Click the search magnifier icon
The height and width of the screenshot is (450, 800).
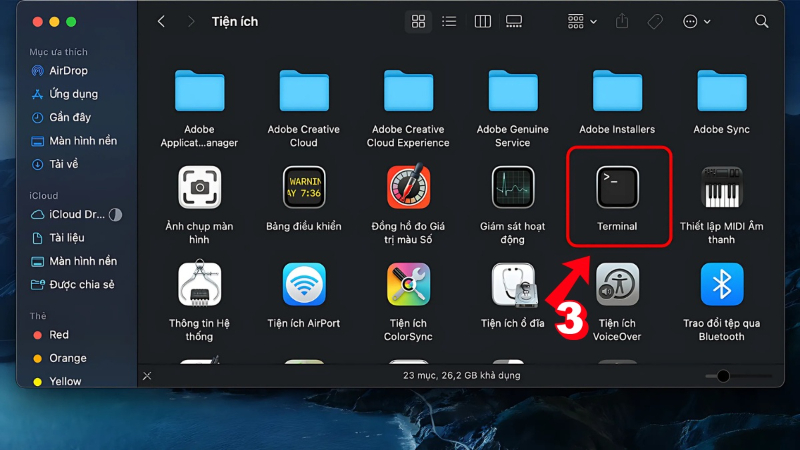761,21
